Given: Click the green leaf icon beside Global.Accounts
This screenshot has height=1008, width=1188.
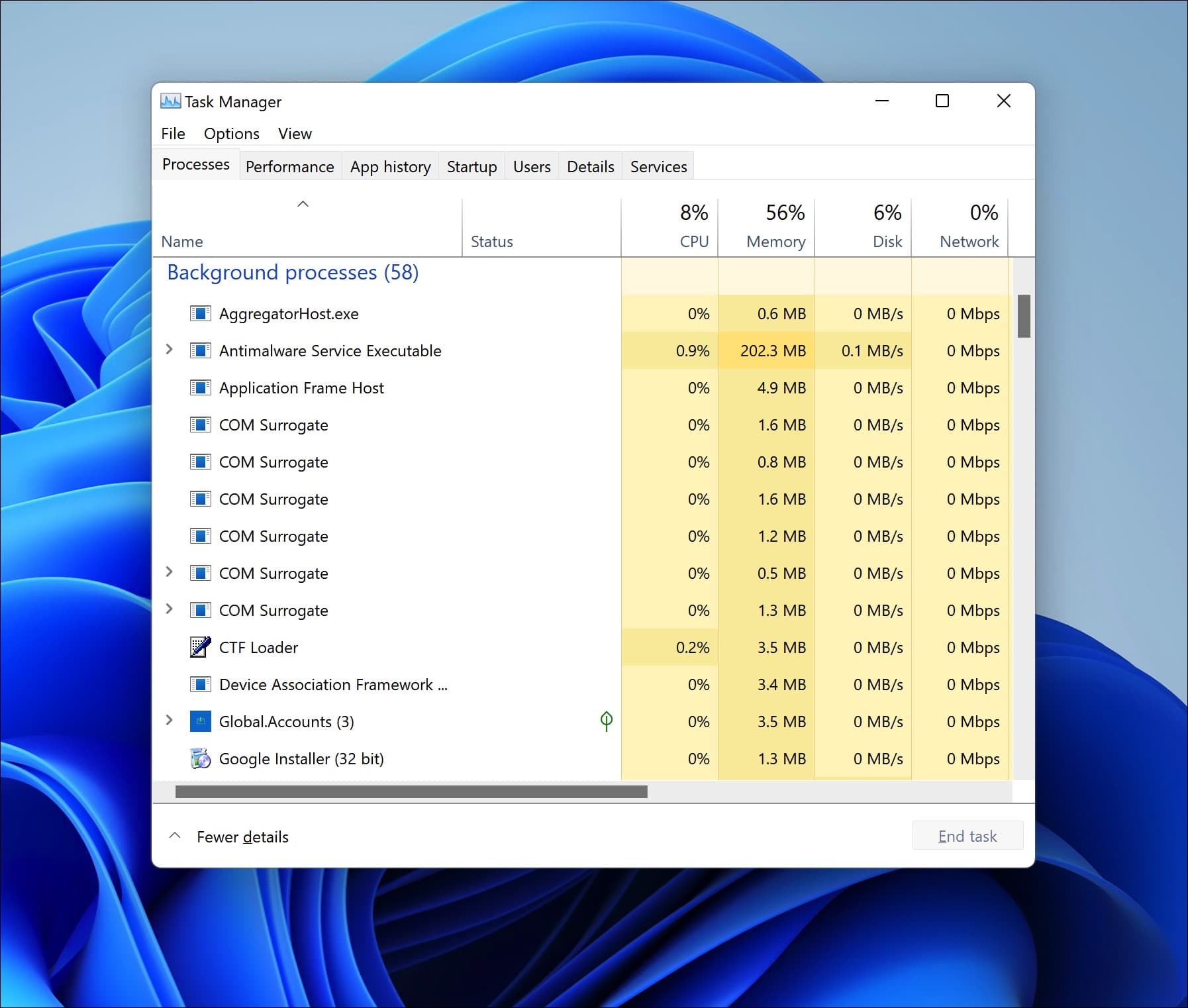Looking at the screenshot, I should [x=607, y=721].
